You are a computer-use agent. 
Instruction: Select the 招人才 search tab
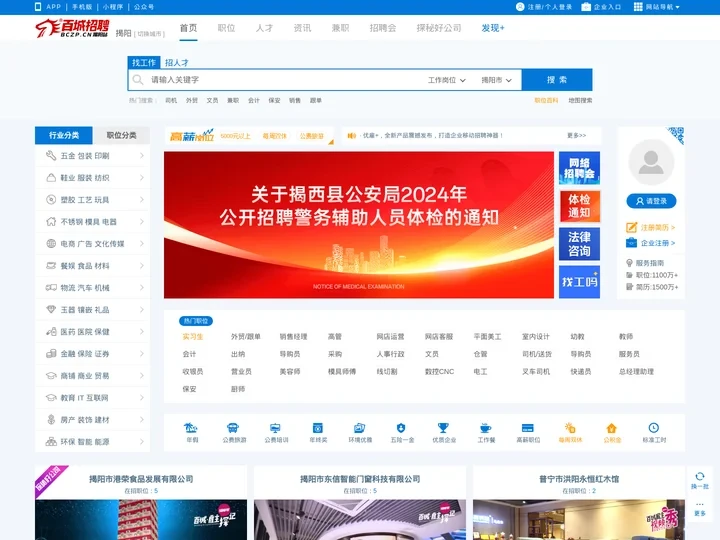(x=176, y=62)
